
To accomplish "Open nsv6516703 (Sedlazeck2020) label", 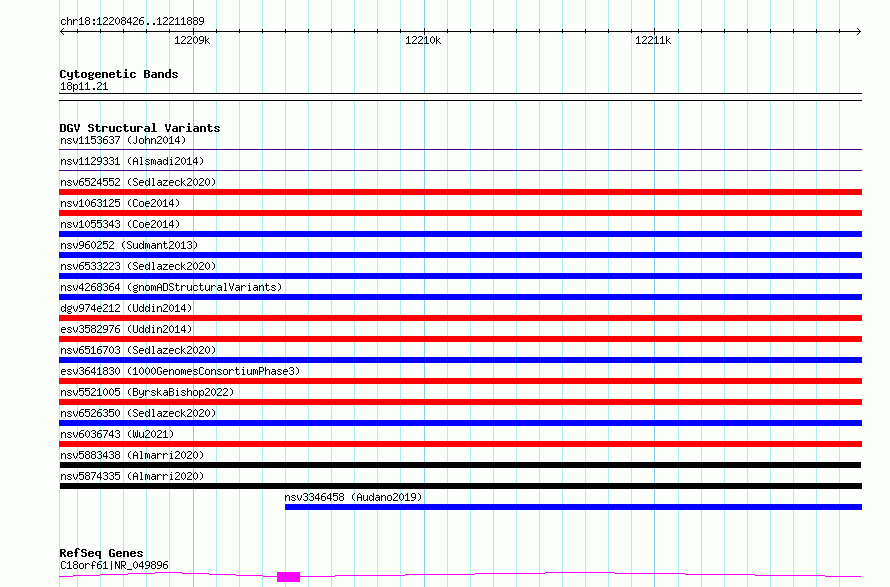I will [138, 350].
